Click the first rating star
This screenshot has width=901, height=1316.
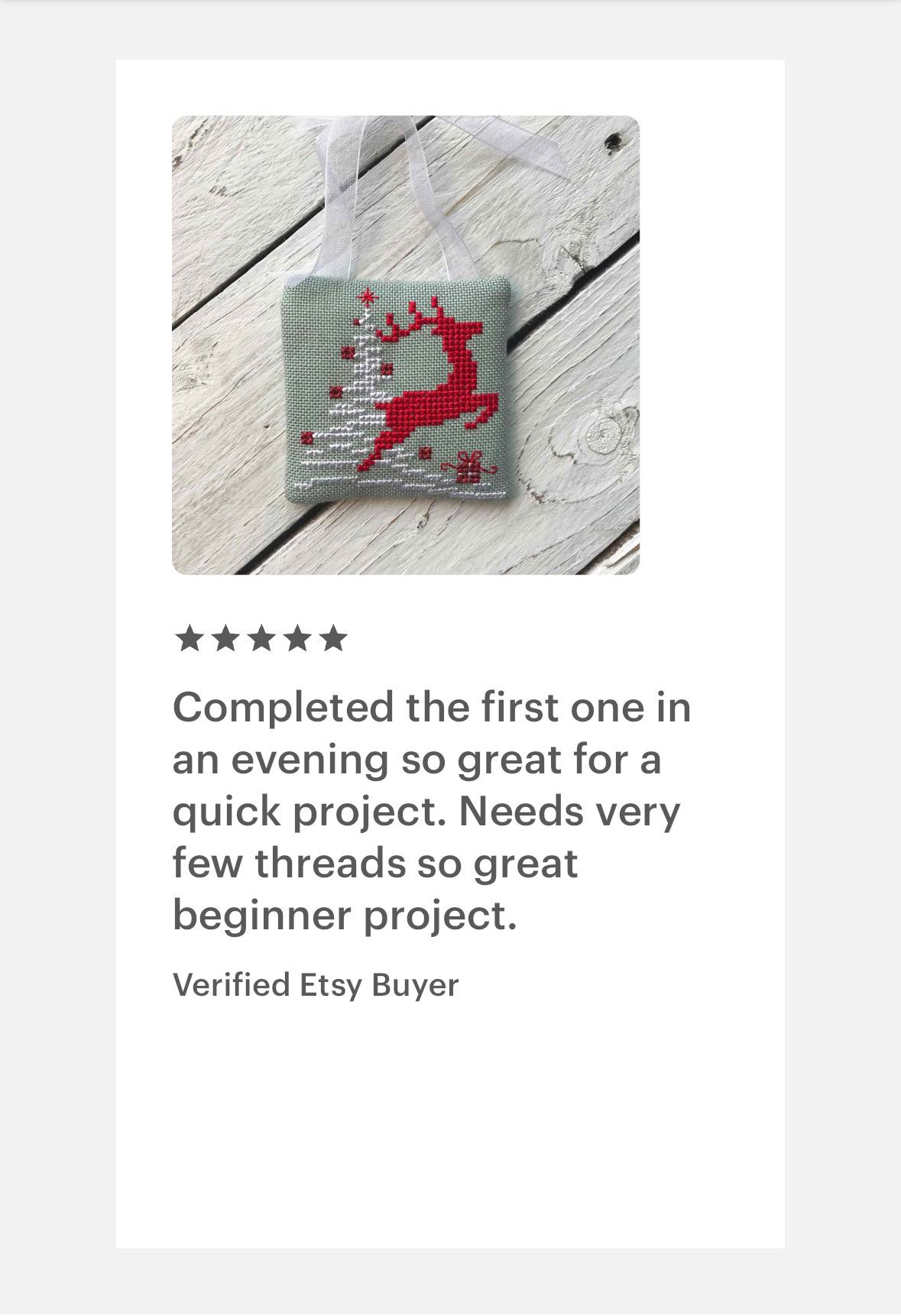189,638
